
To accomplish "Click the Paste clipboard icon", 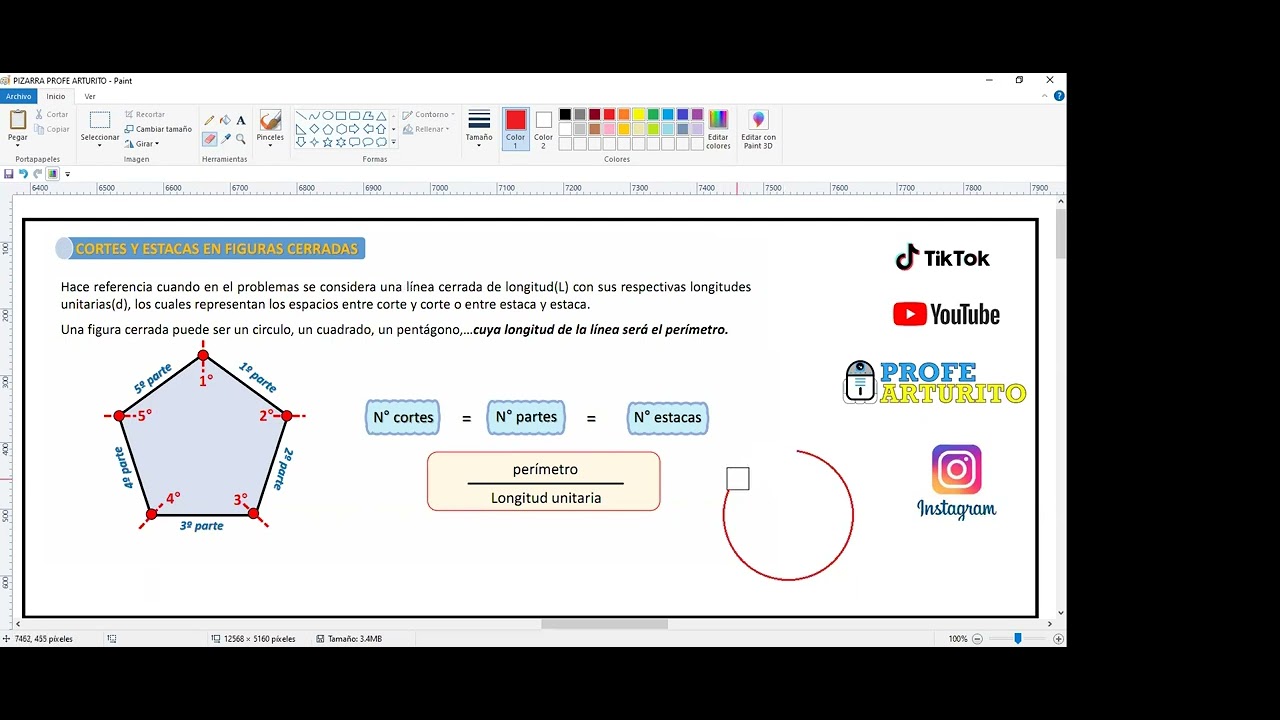I will (18, 119).
